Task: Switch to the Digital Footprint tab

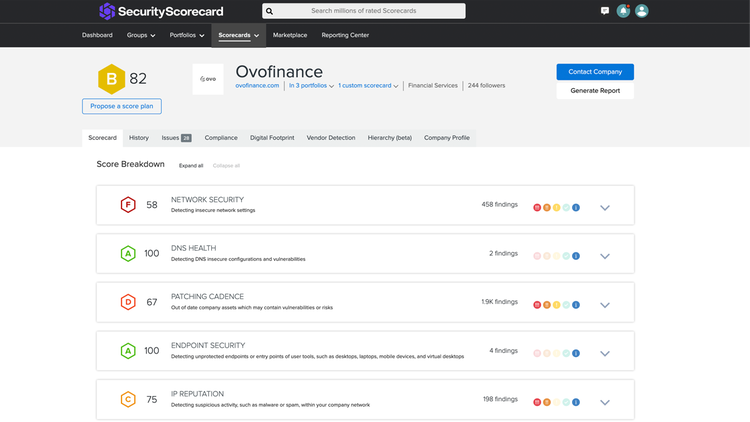Action: [x=272, y=138]
